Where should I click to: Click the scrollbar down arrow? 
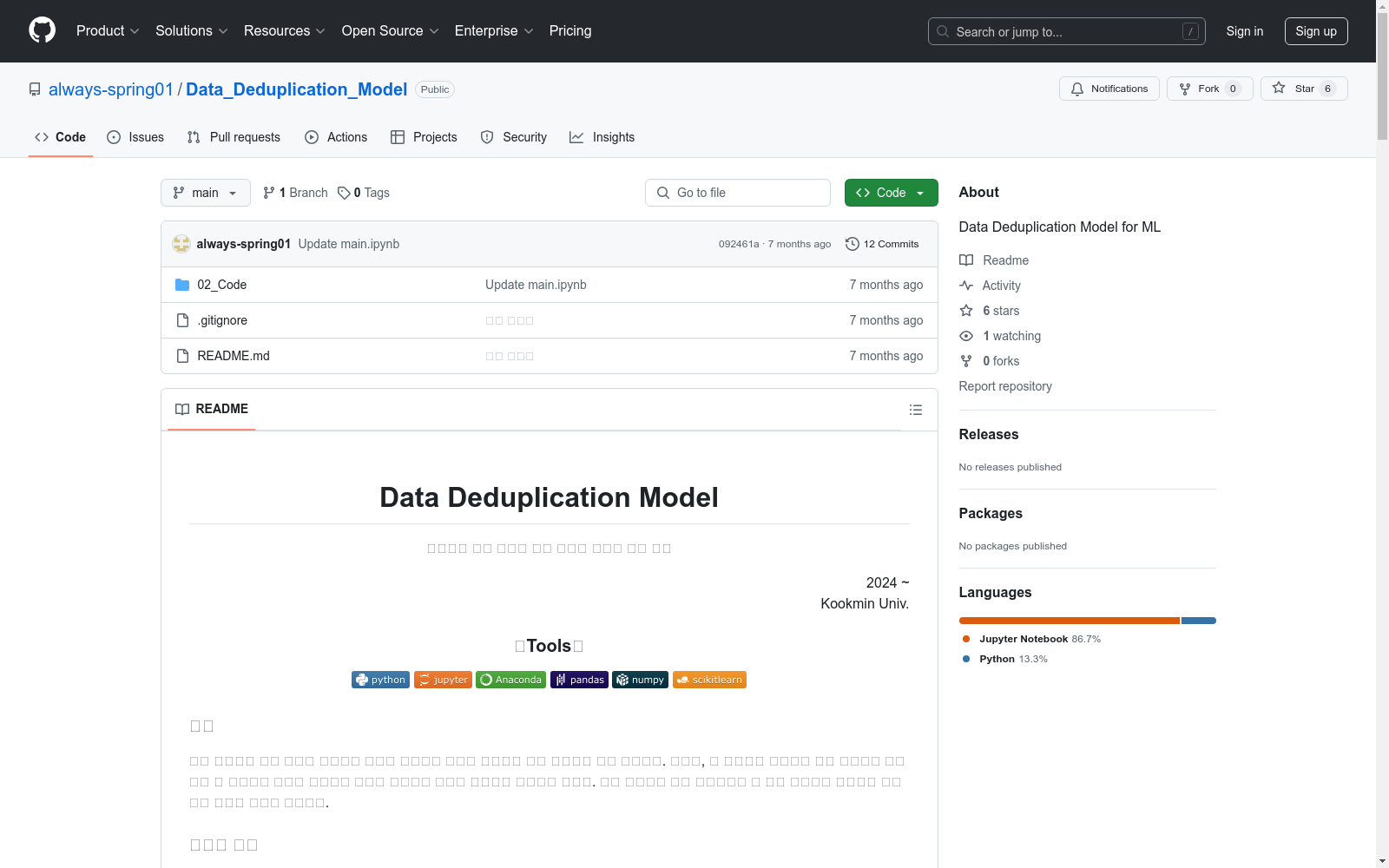(x=1382, y=861)
